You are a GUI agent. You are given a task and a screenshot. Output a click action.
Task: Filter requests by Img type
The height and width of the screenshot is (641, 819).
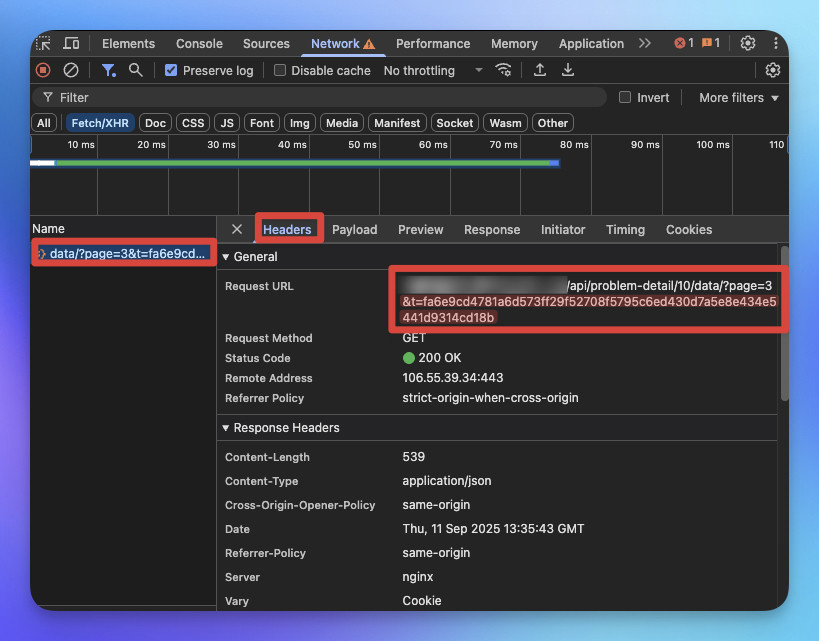pos(299,123)
